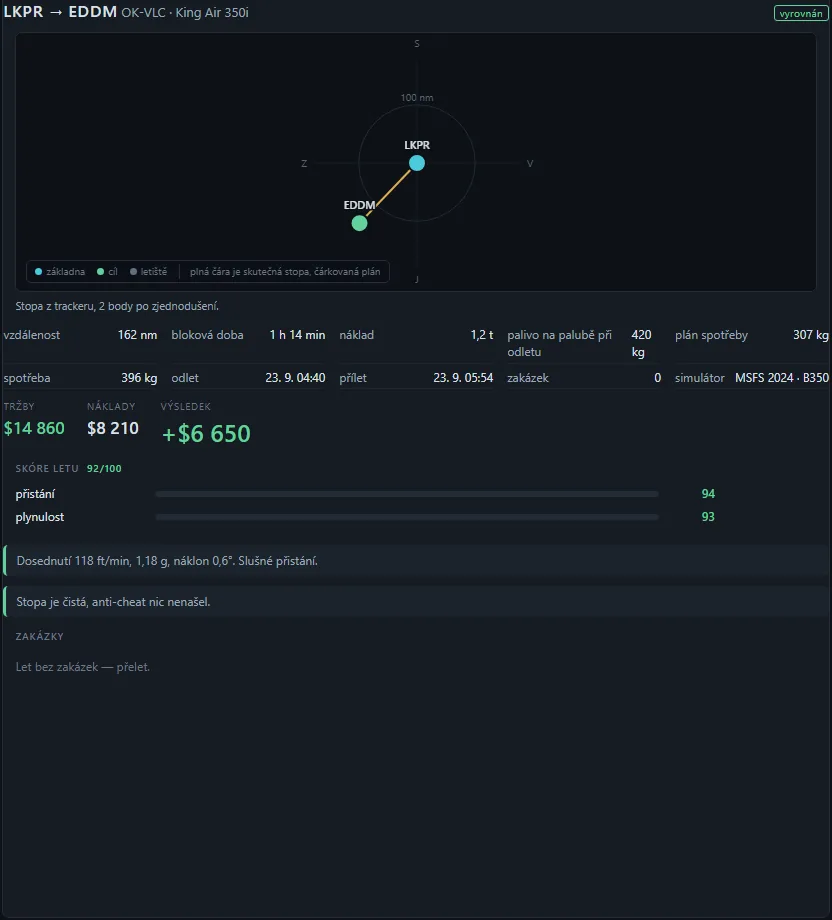Click the náklady amount $8 210

(x=113, y=428)
